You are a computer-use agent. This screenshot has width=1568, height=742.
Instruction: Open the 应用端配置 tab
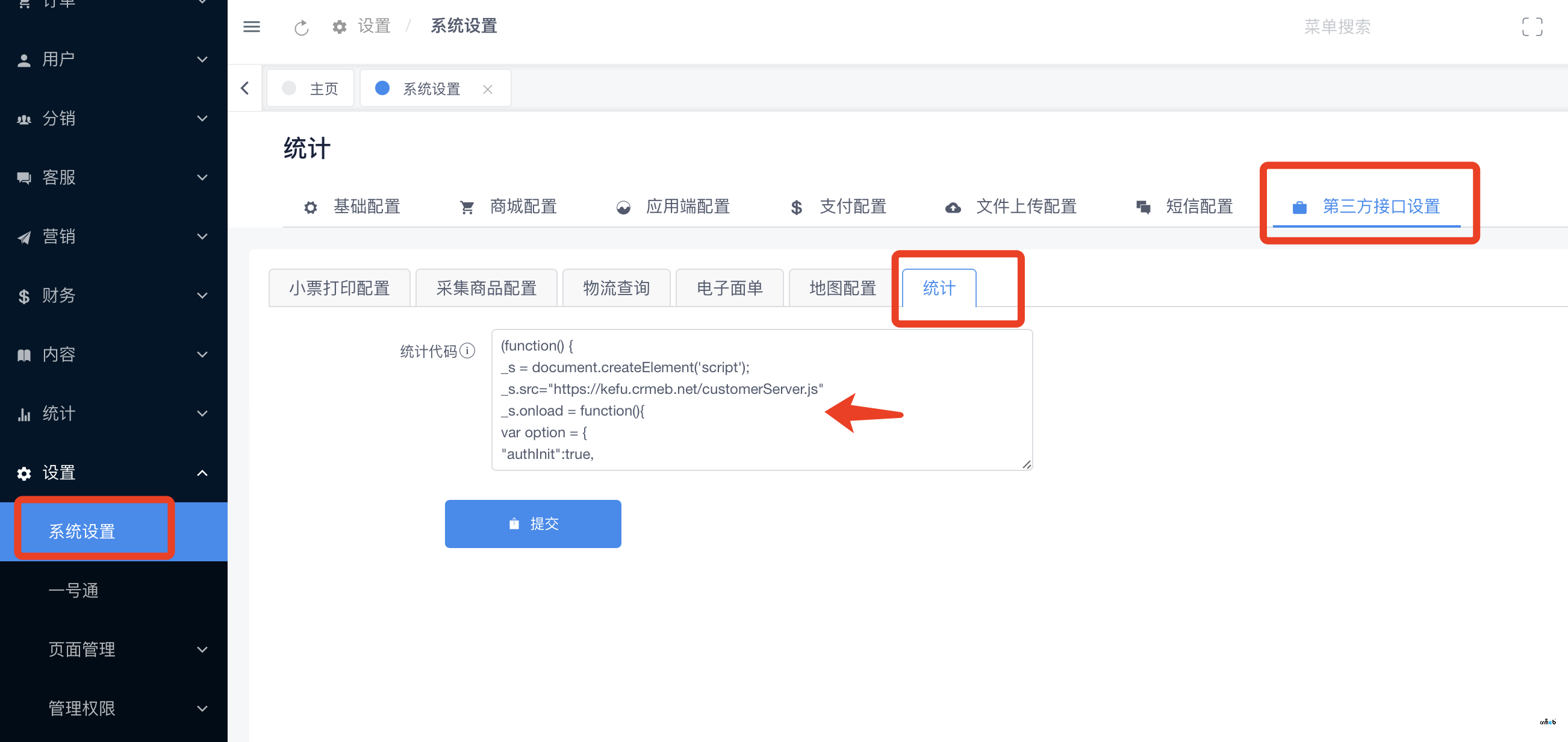click(673, 207)
